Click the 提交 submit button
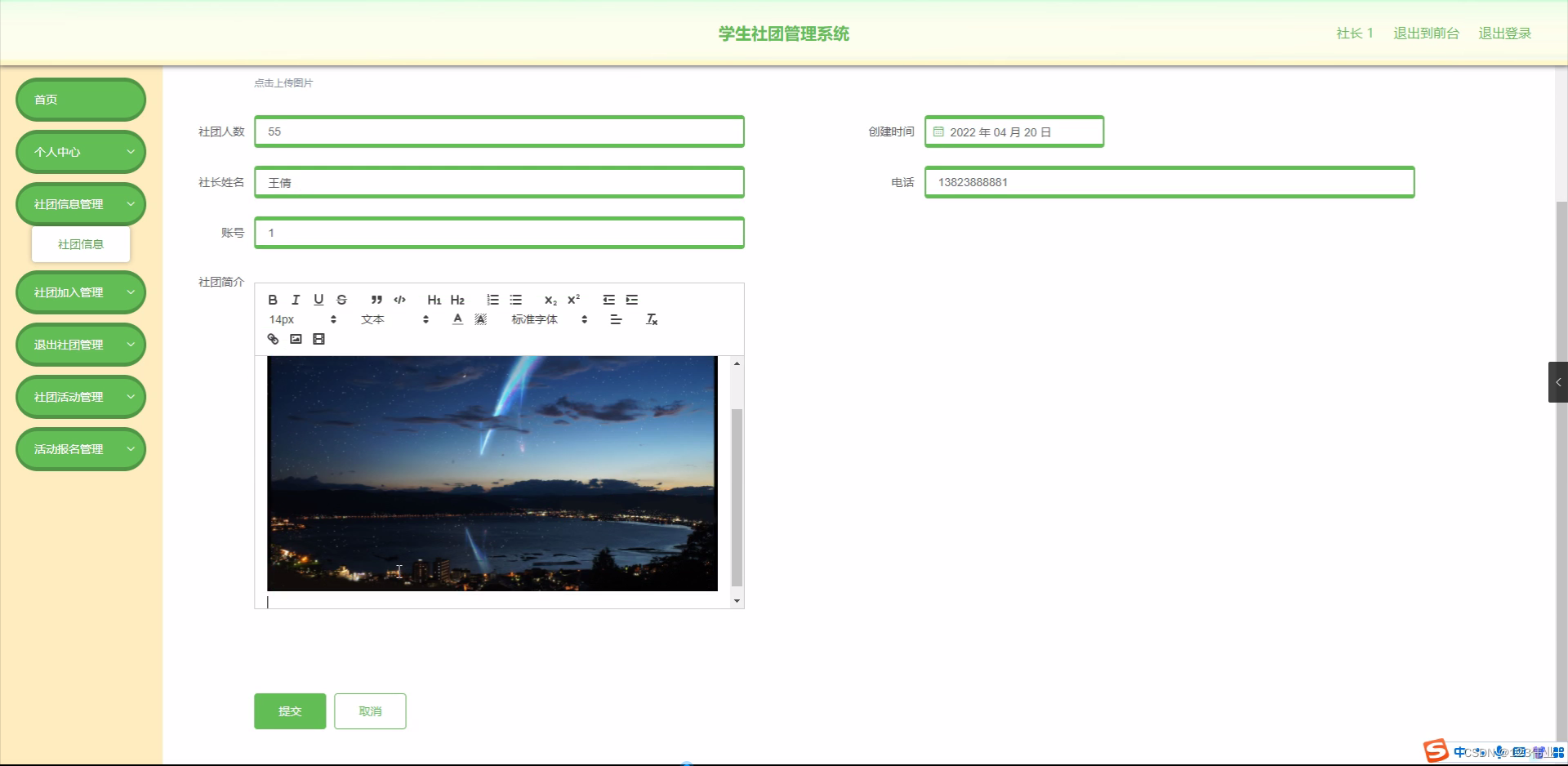This screenshot has width=1568, height=766. pos(290,711)
